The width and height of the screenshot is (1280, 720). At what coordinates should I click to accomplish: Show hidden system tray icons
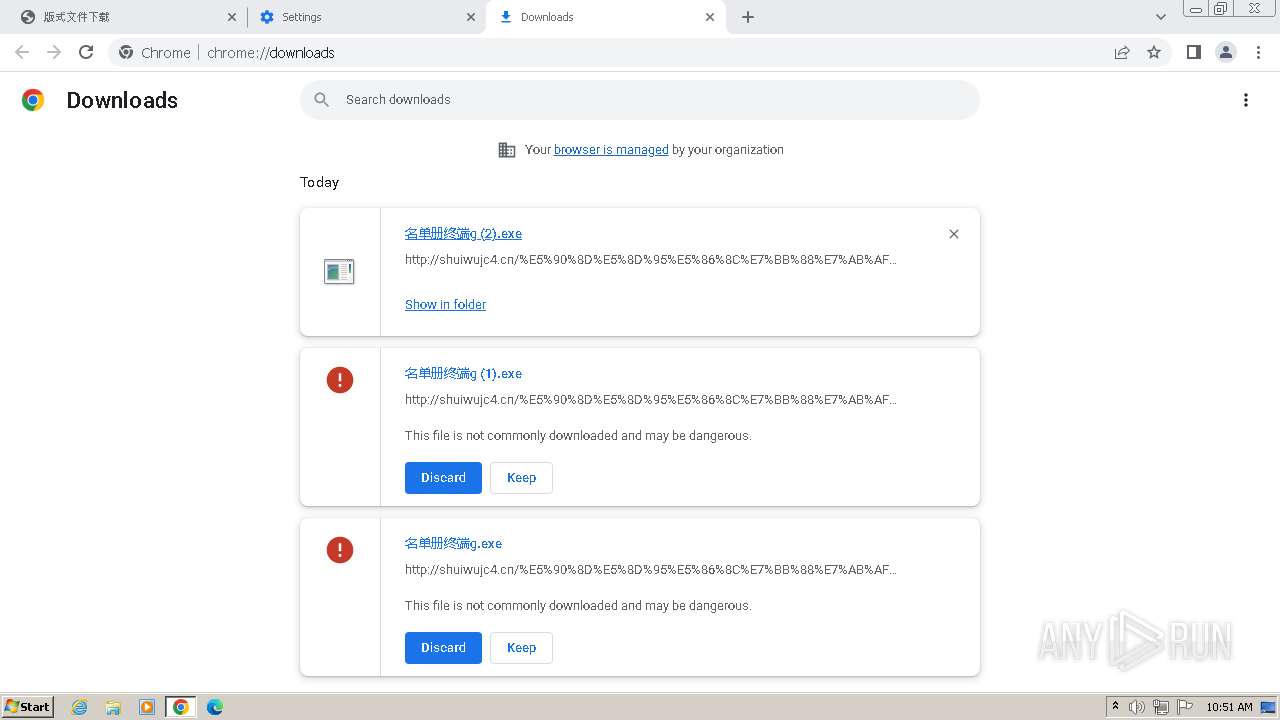click(1115, 707)
